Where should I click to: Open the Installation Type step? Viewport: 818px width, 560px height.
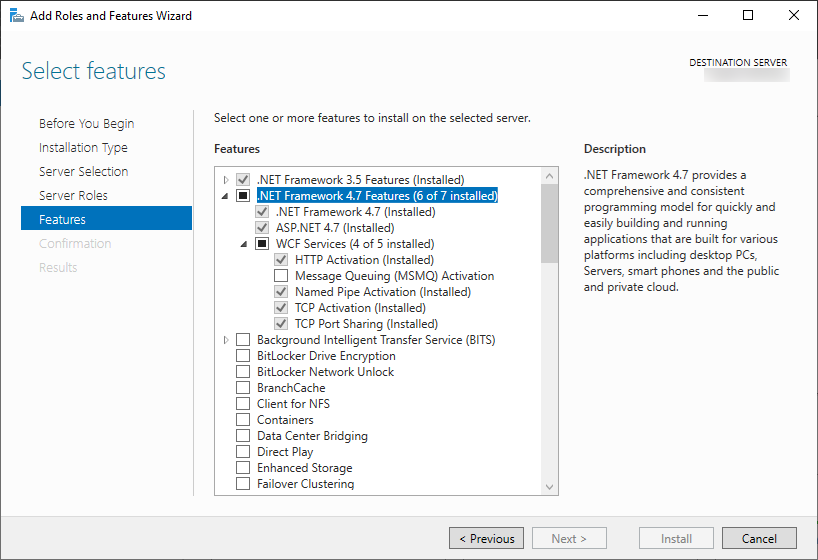pos(83,148)
